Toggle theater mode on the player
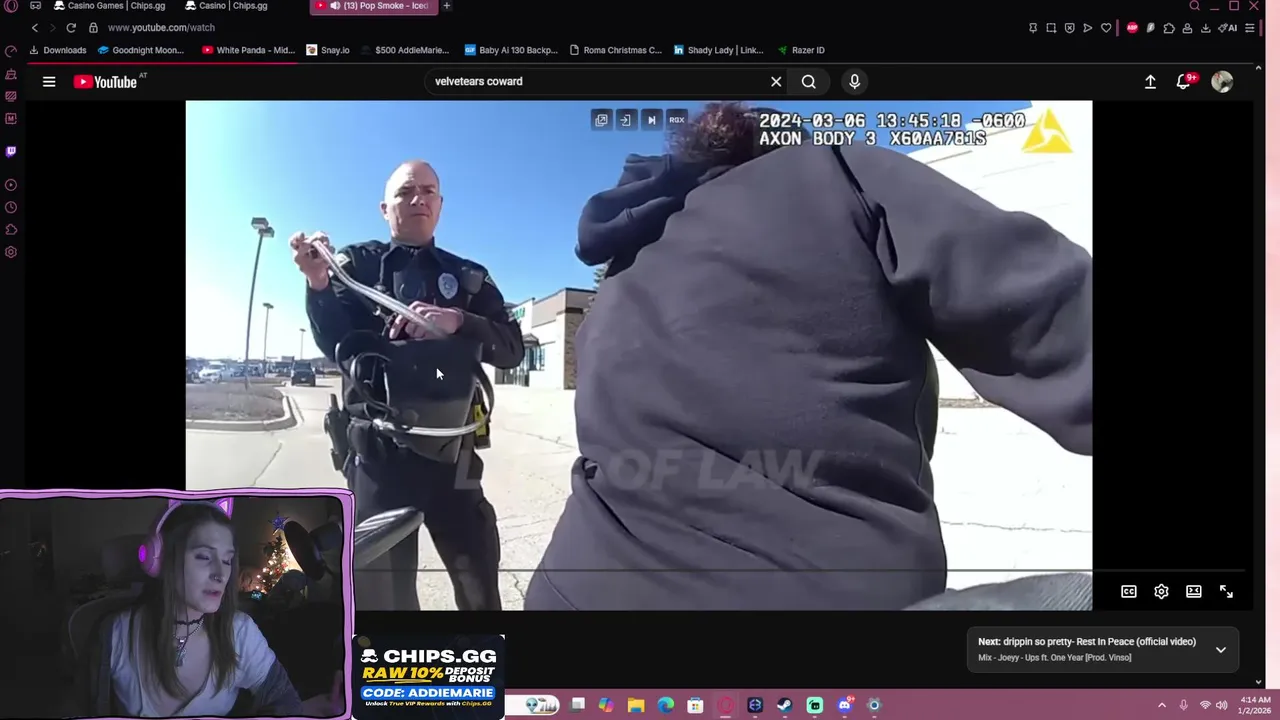 click(1194, 592)
